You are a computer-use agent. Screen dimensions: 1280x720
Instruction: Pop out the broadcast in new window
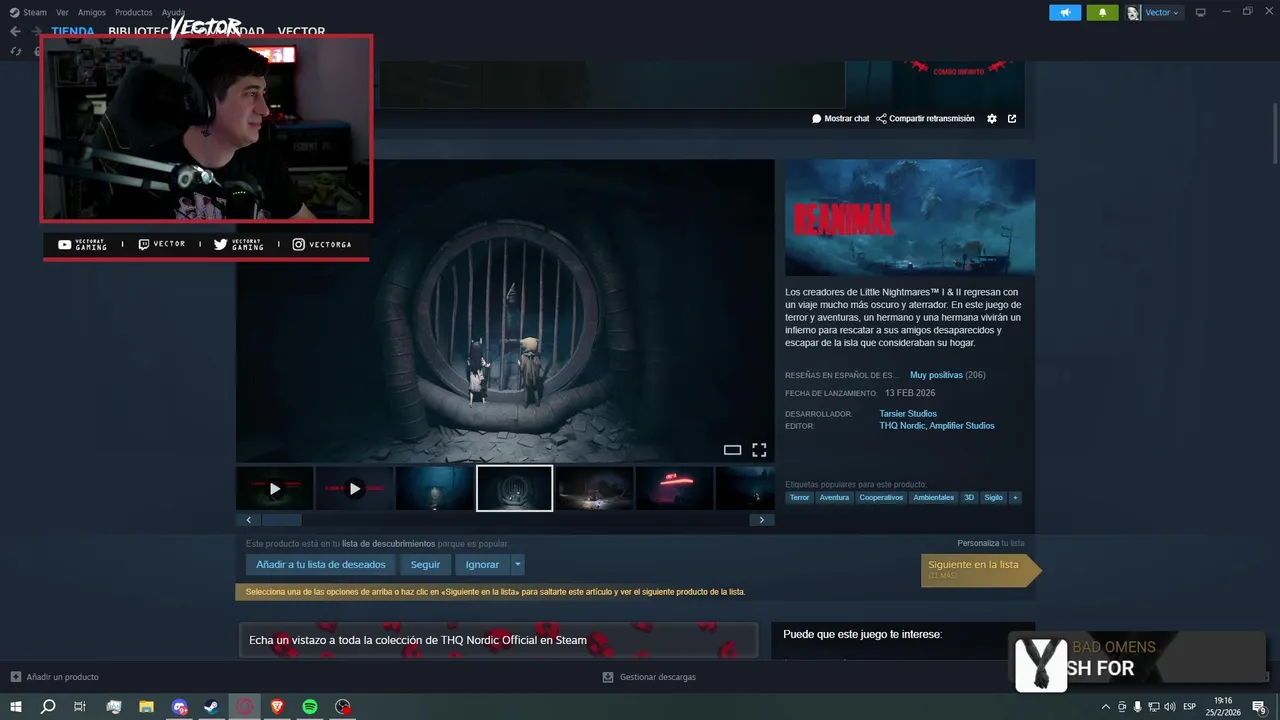(x=1012, y=118)
